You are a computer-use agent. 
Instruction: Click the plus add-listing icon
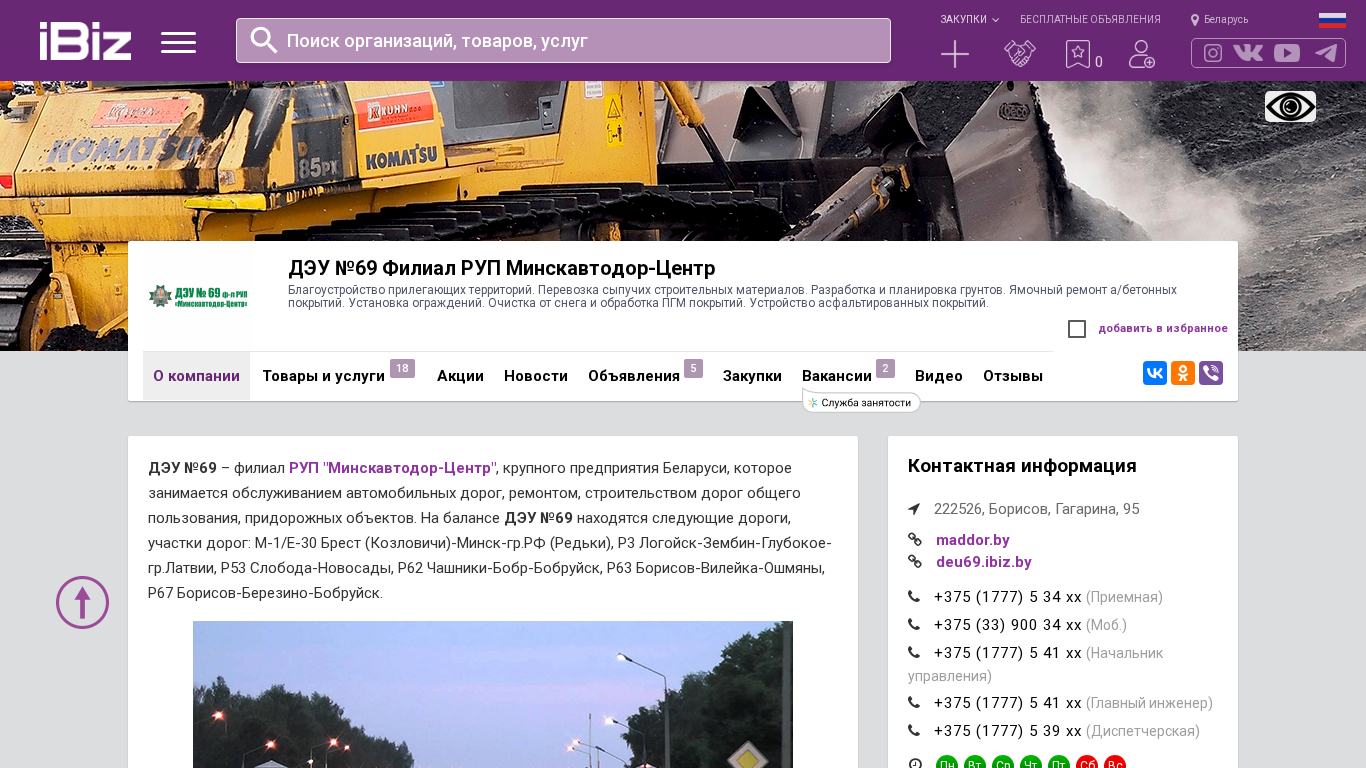click(955, 54)
